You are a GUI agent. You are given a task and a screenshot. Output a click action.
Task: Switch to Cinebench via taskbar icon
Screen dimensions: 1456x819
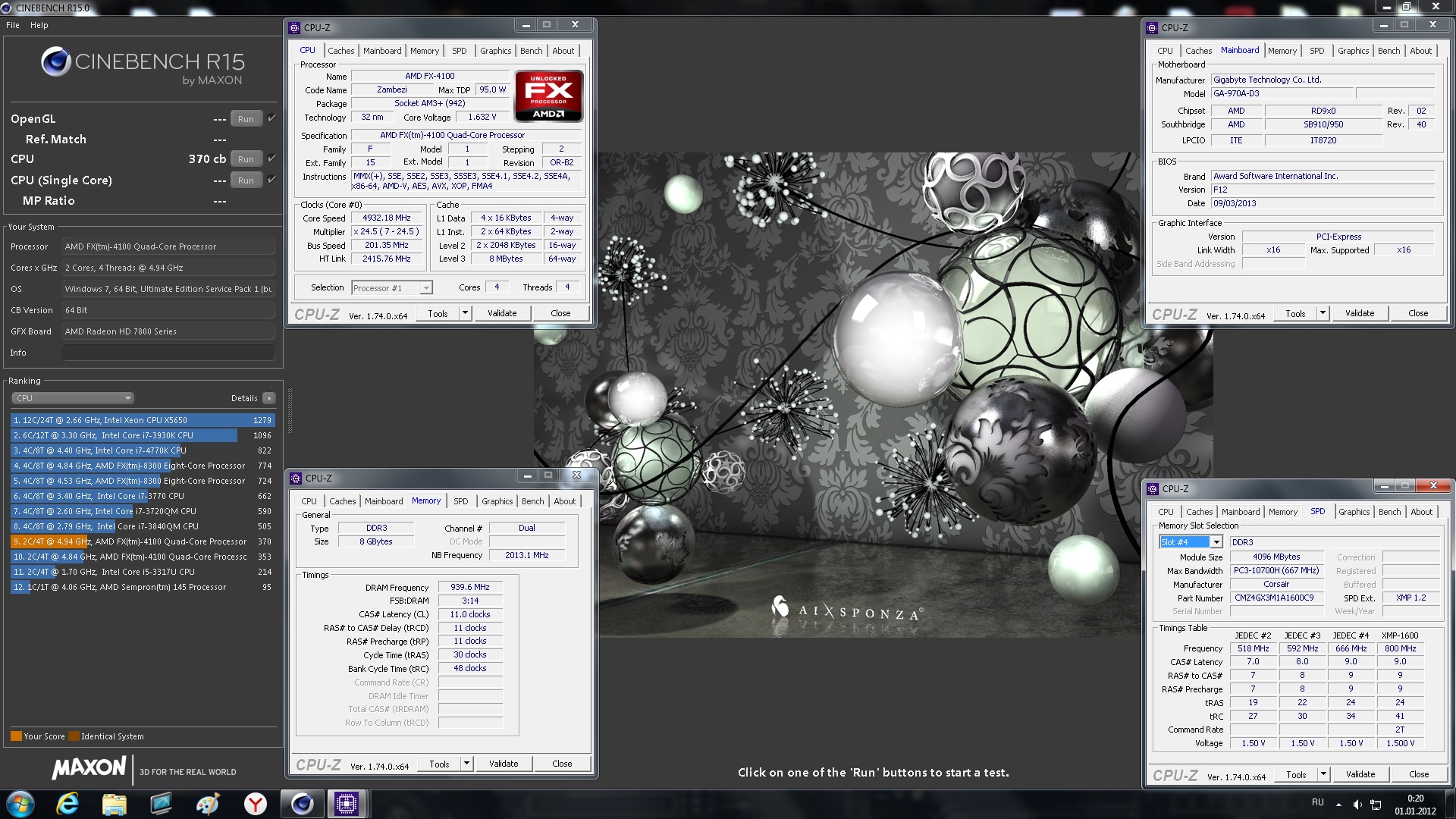coord(302,803)
